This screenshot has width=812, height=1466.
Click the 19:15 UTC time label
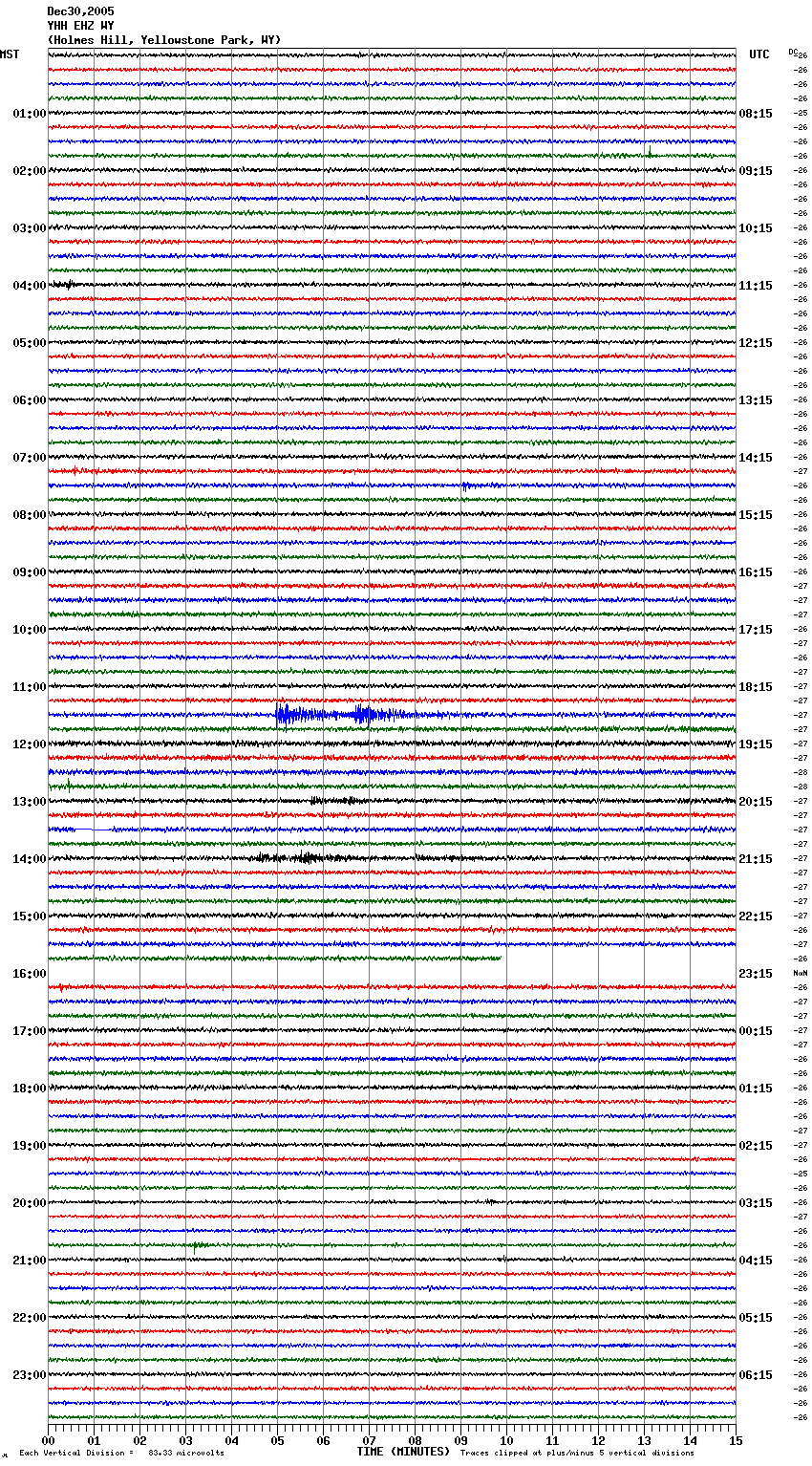point(756,744)
